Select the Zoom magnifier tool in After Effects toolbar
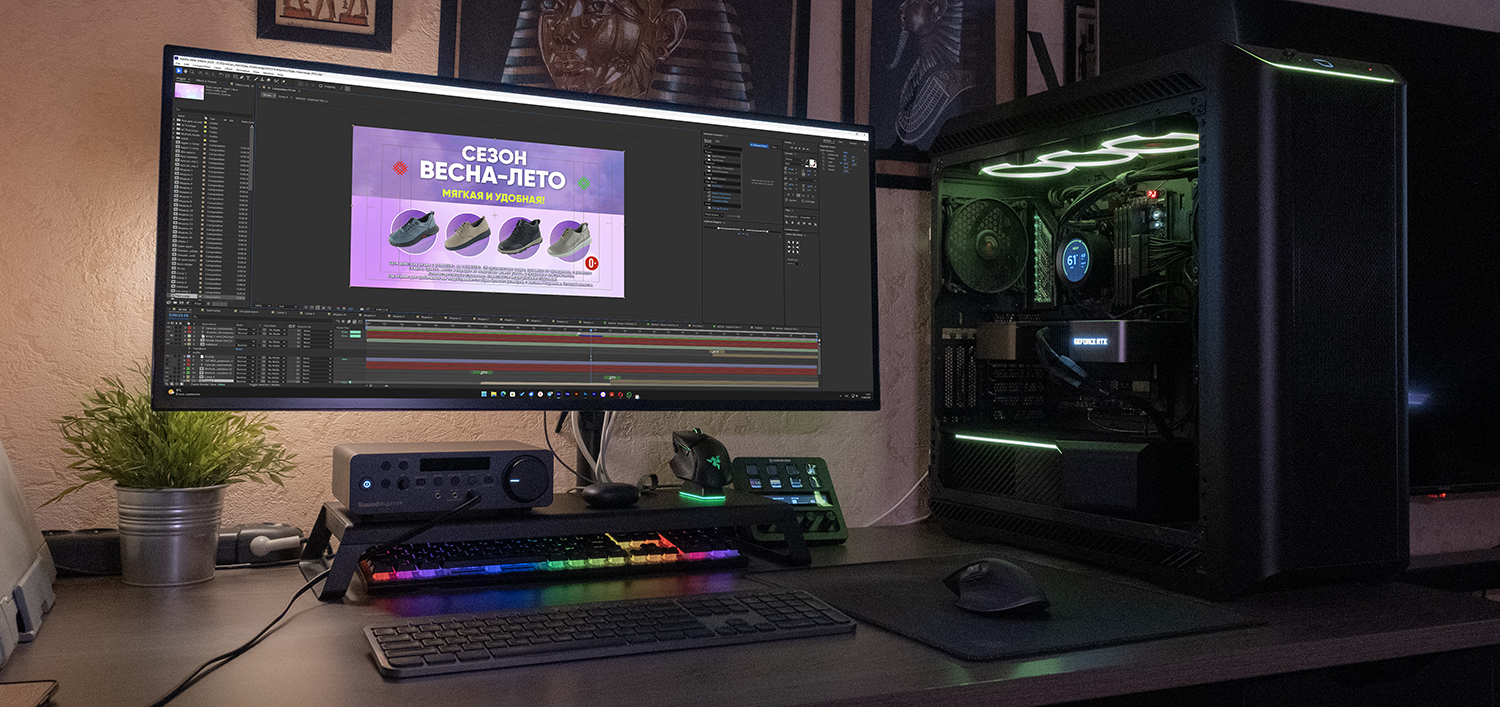The image size is (1500, 707). (192, 72)
